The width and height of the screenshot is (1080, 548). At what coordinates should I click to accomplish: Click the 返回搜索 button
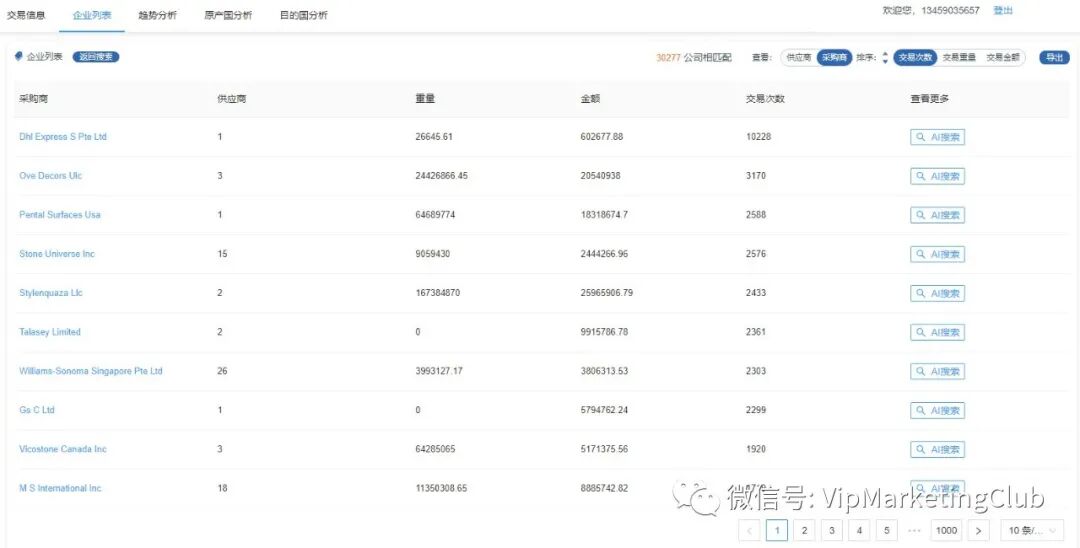tap(96, 57)
